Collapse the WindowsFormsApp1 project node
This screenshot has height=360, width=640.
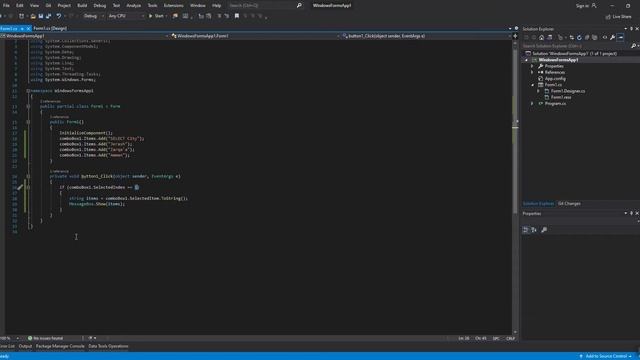tap(526, 60)
